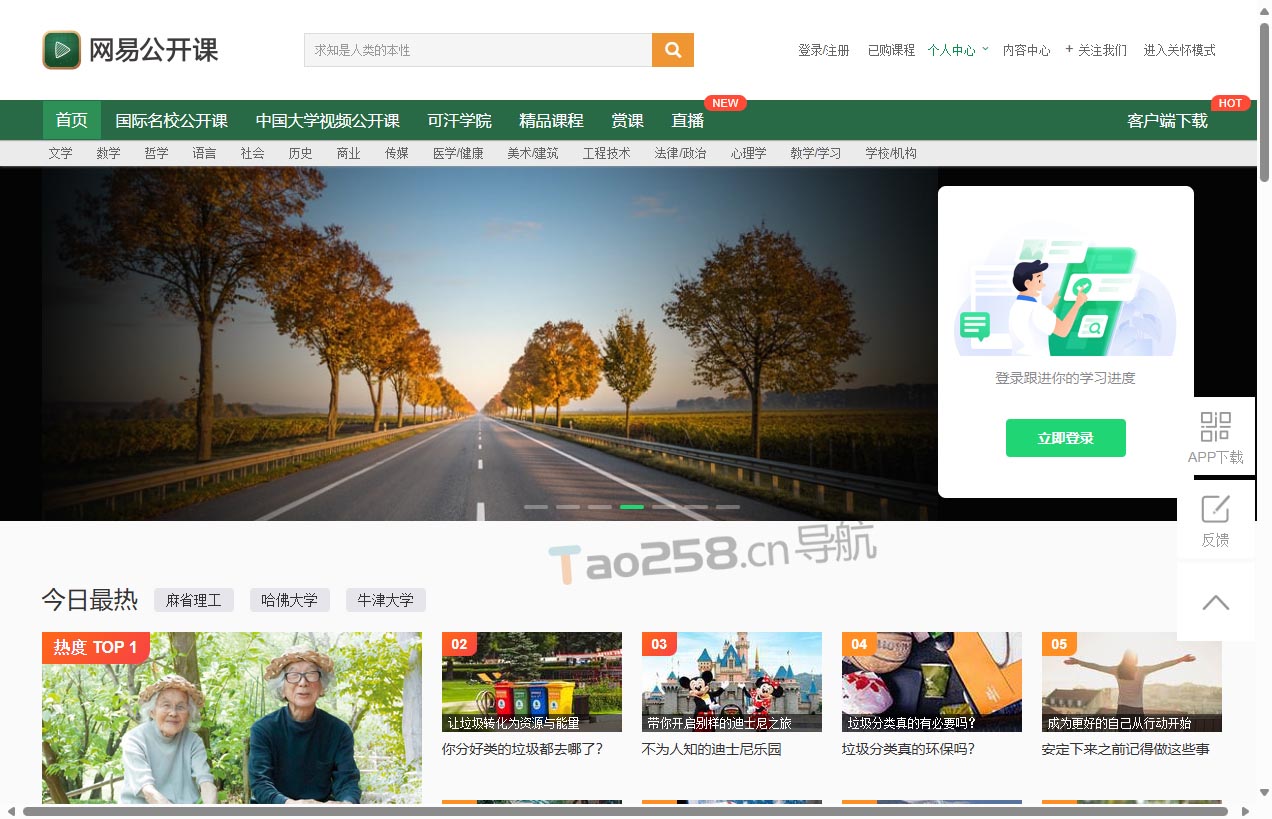Image resolution: width=1272 pixels, height=819 pixels.
Task: Select the 首页 navigation tab
Action: pos(72,120)
